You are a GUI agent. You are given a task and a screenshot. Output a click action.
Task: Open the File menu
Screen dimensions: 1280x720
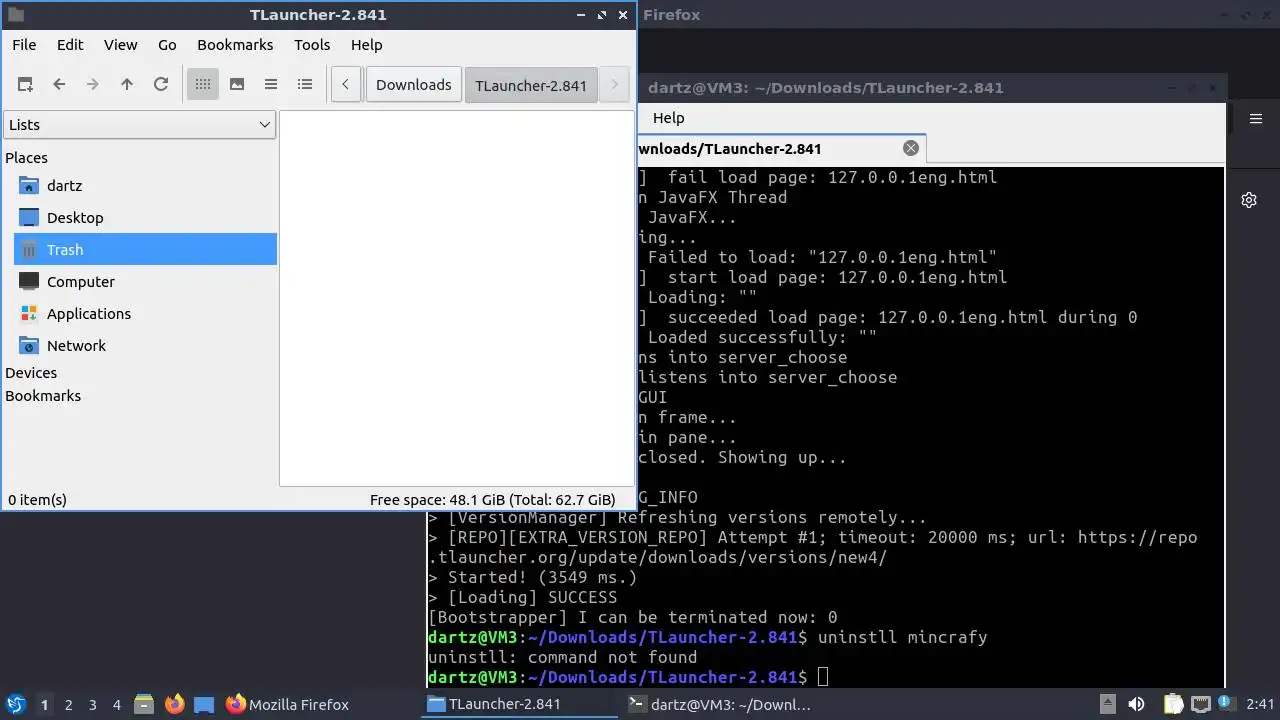click(x=24, y=45)
